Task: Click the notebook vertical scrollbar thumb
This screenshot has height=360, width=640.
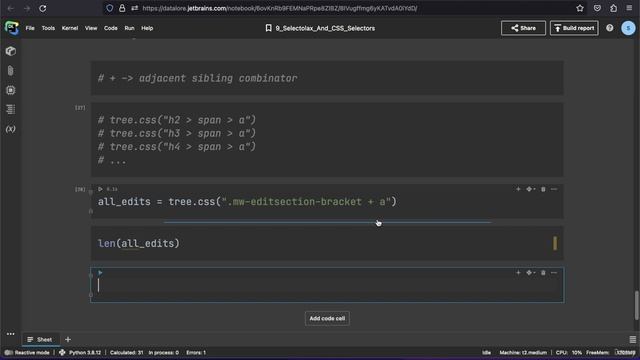Action: [x=636, y=305]
